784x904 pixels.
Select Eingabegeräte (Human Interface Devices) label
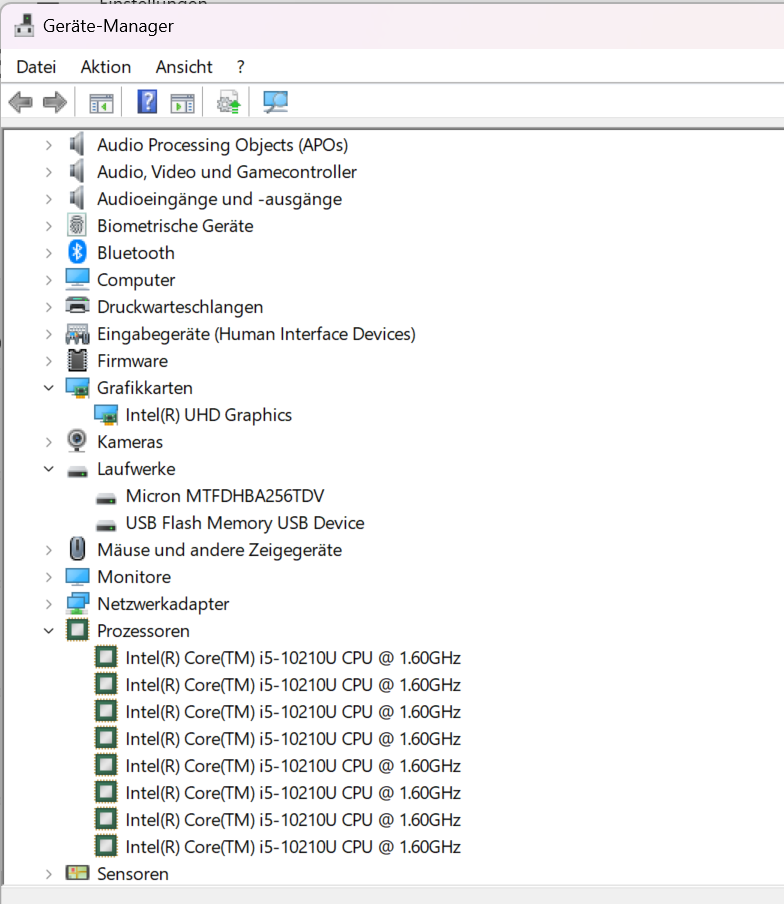257,334
